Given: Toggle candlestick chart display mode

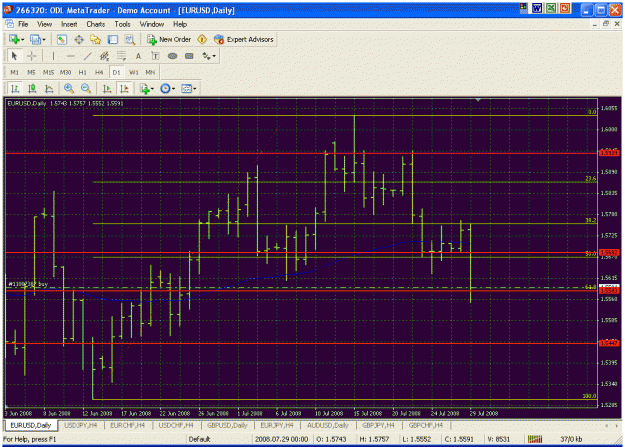Looking at the screenshot, I should point(32,89).
